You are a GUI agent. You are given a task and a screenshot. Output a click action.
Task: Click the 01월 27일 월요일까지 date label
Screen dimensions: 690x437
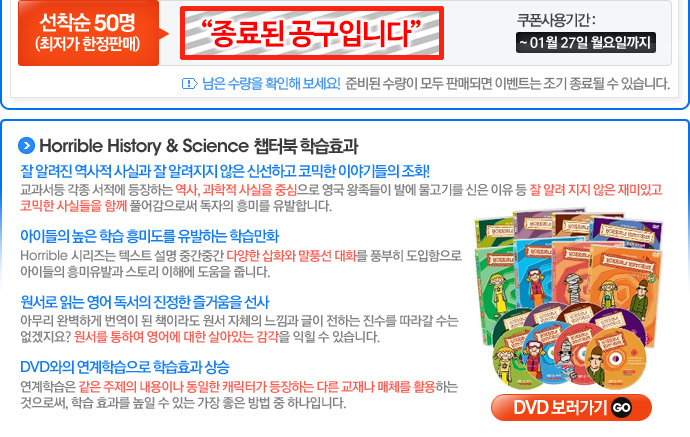(x=586, y=43)
